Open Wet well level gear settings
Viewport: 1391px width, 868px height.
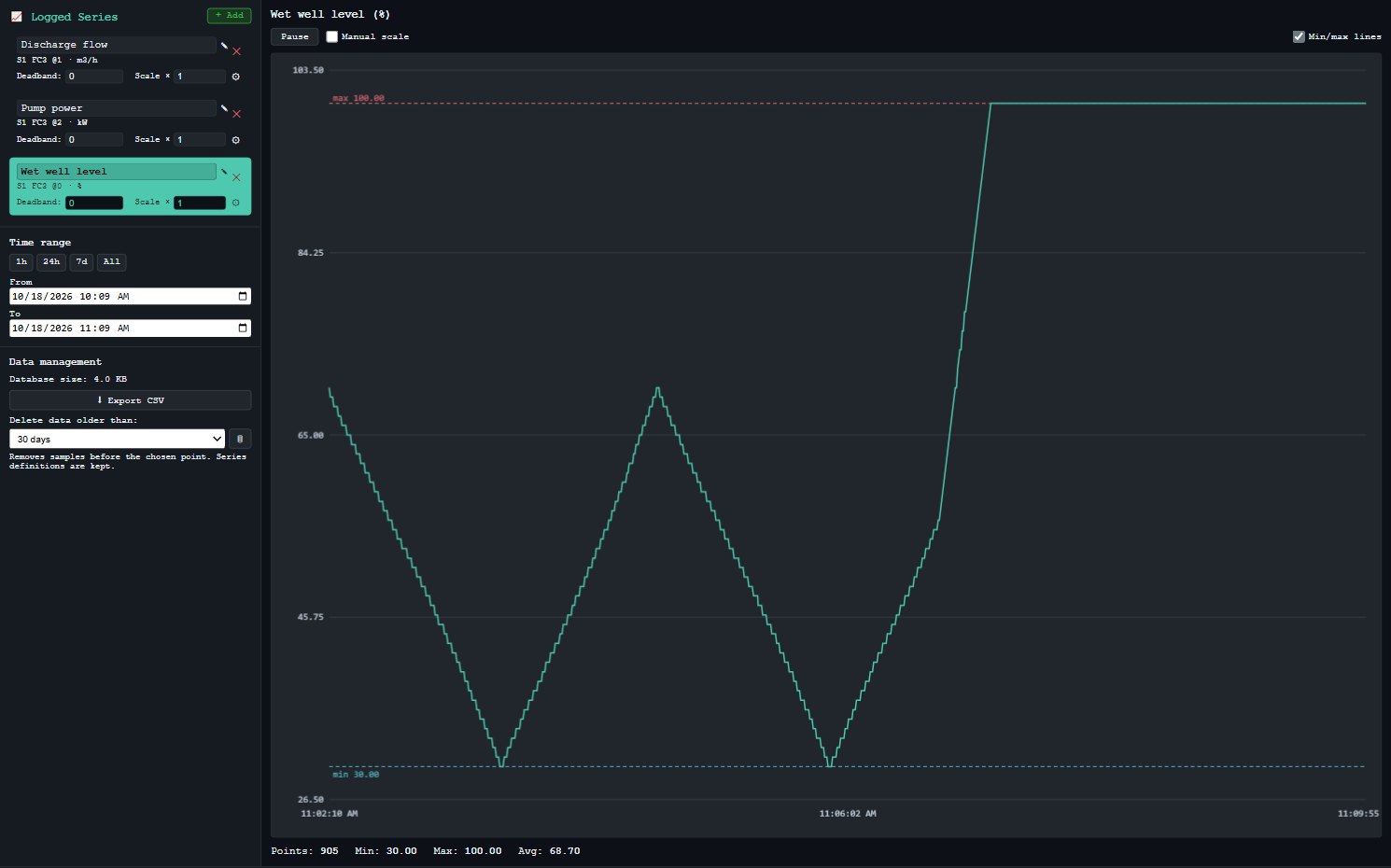click(x=235, y=203)
